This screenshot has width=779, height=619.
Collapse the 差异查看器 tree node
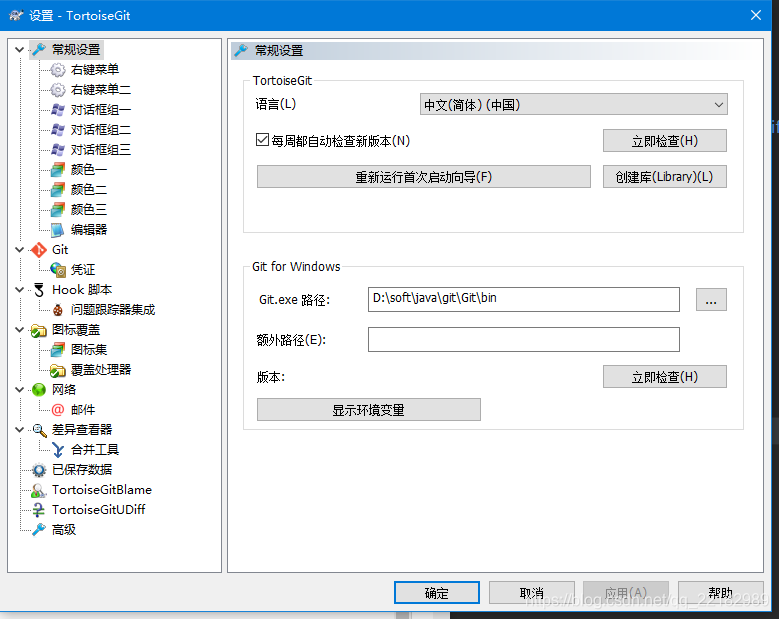[x=19, y=430]
